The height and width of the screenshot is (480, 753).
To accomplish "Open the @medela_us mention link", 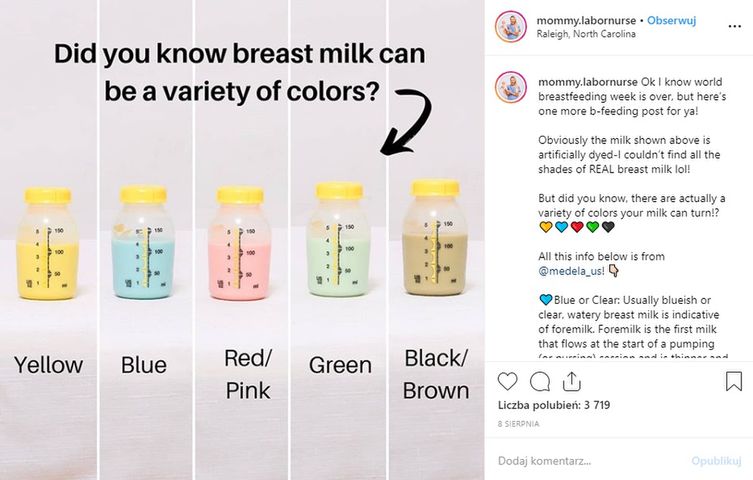I will (x=571, y=271).
